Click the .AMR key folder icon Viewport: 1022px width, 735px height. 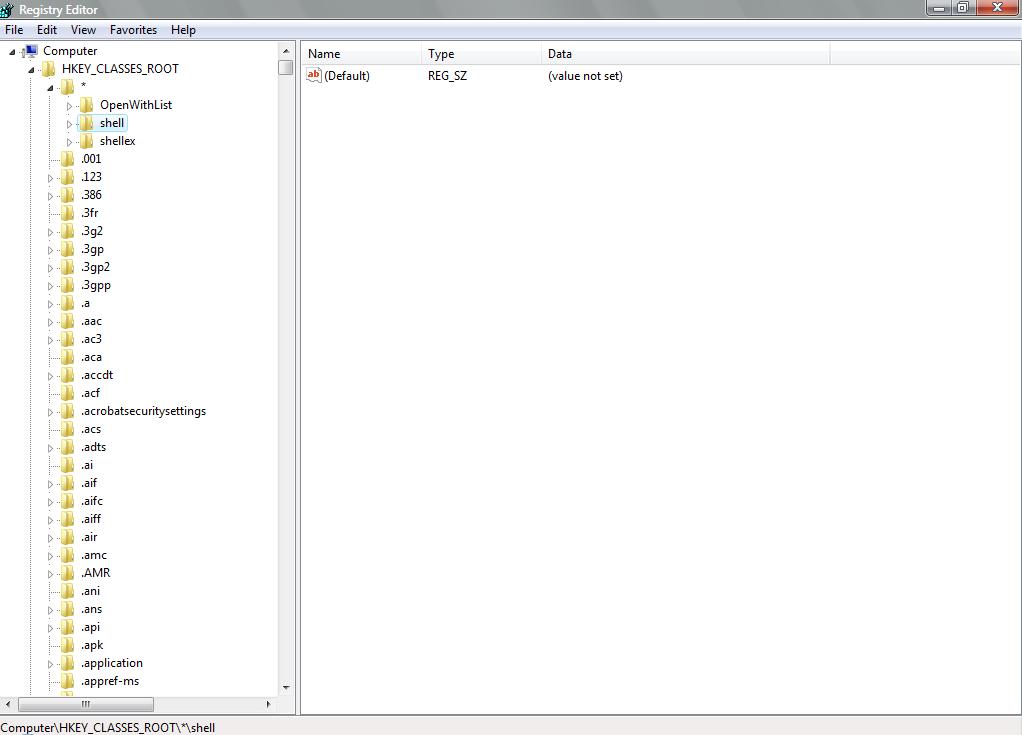point(68,573)
